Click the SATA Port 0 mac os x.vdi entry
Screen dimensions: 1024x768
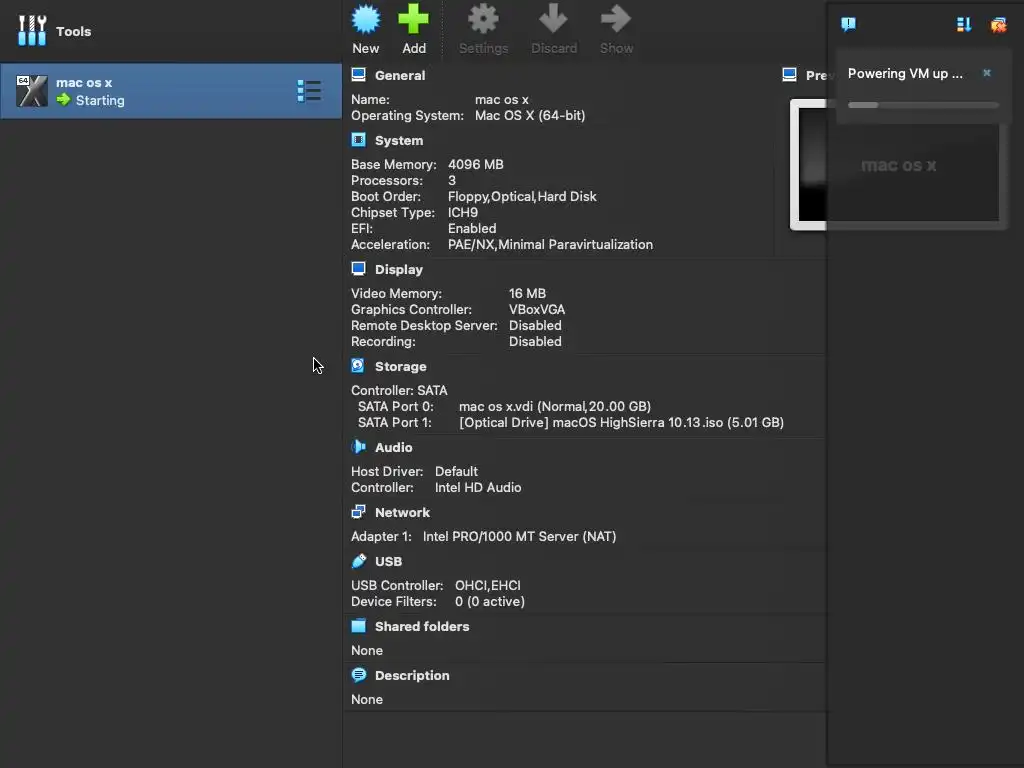click(x=555, y=406)
